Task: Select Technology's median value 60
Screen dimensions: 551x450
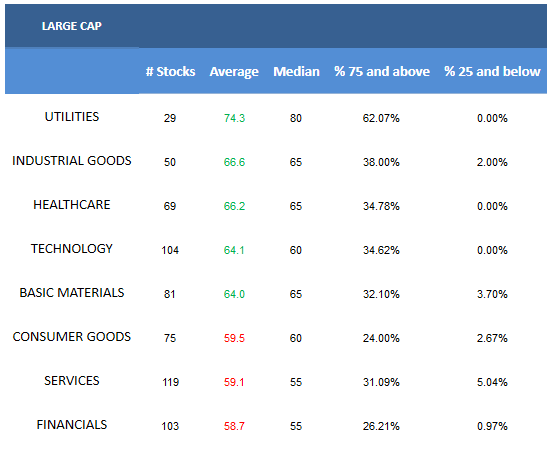Action: tap(296, 250)
